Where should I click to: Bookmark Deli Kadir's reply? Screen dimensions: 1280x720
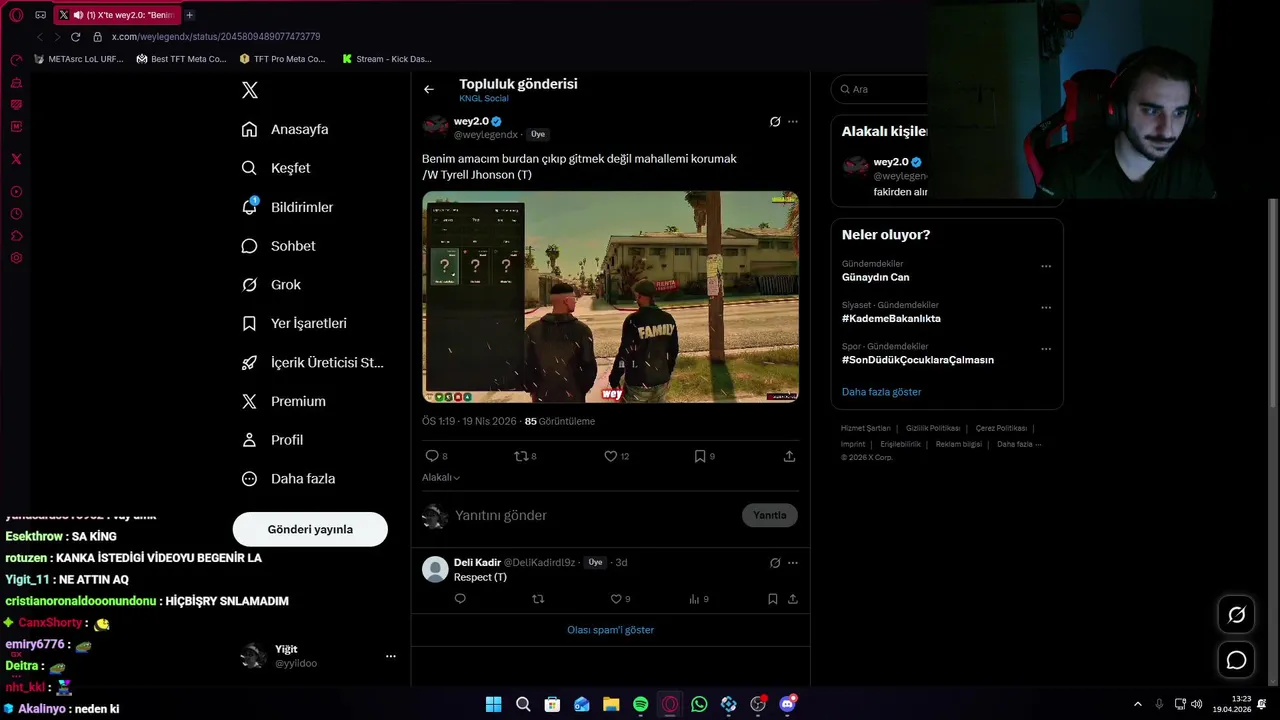coord(772,599)
